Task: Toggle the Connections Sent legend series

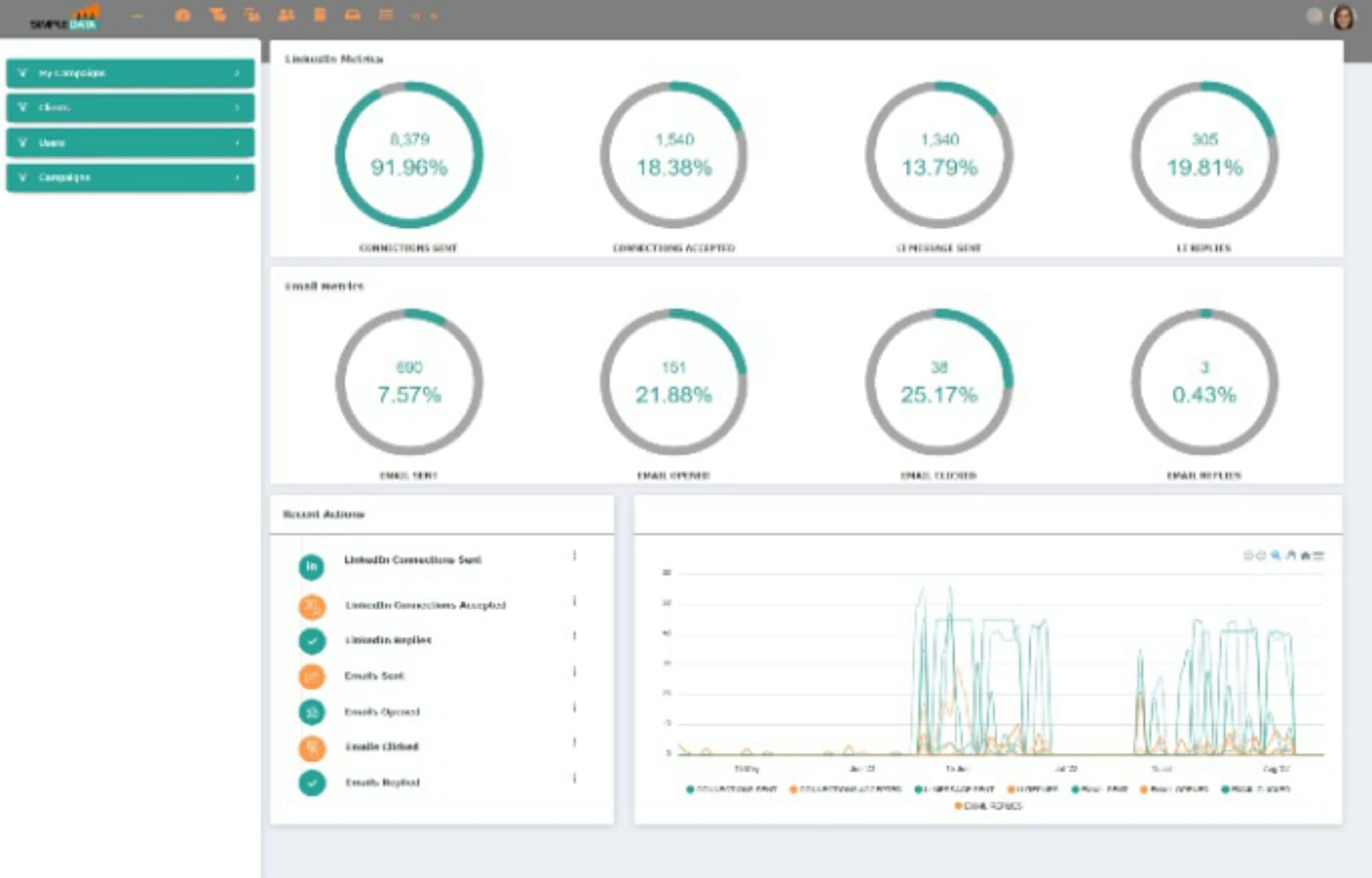Action: (x=732, y=789)
